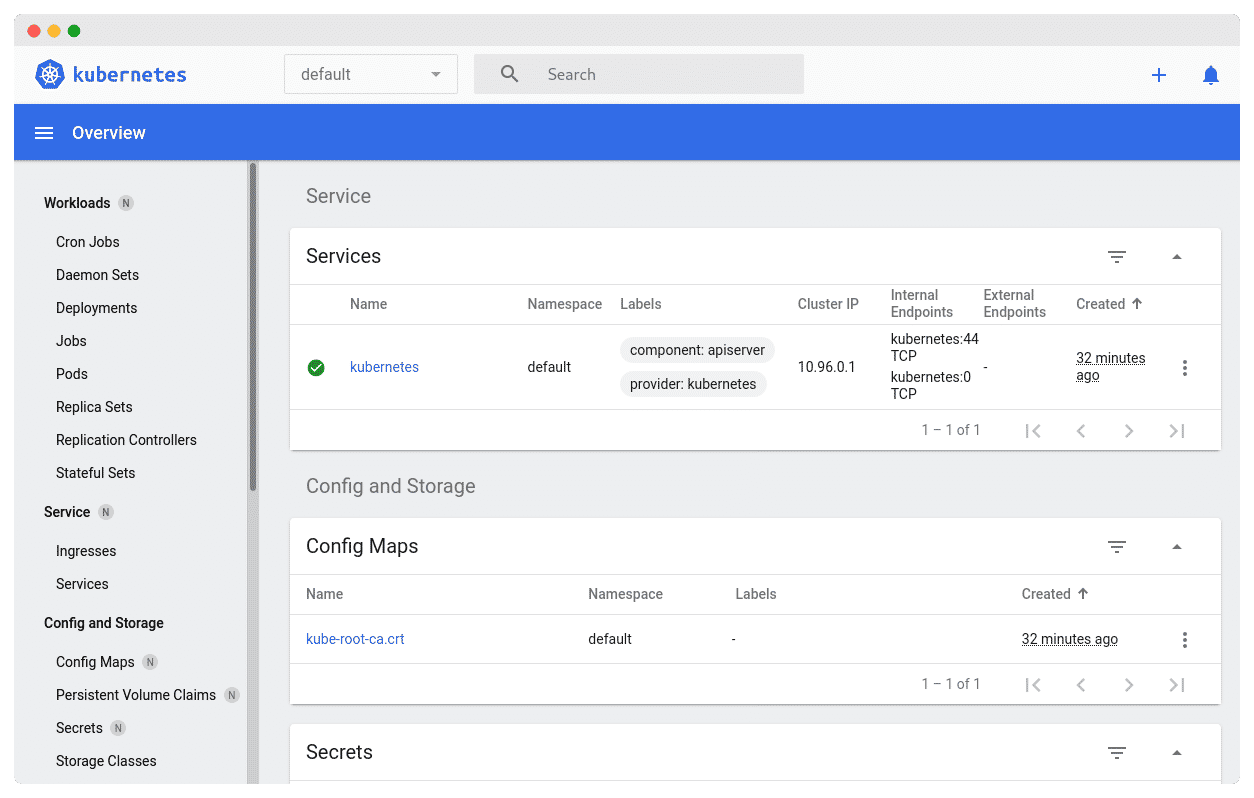Open the default namespace dropdown

click(x=371, y=74)
